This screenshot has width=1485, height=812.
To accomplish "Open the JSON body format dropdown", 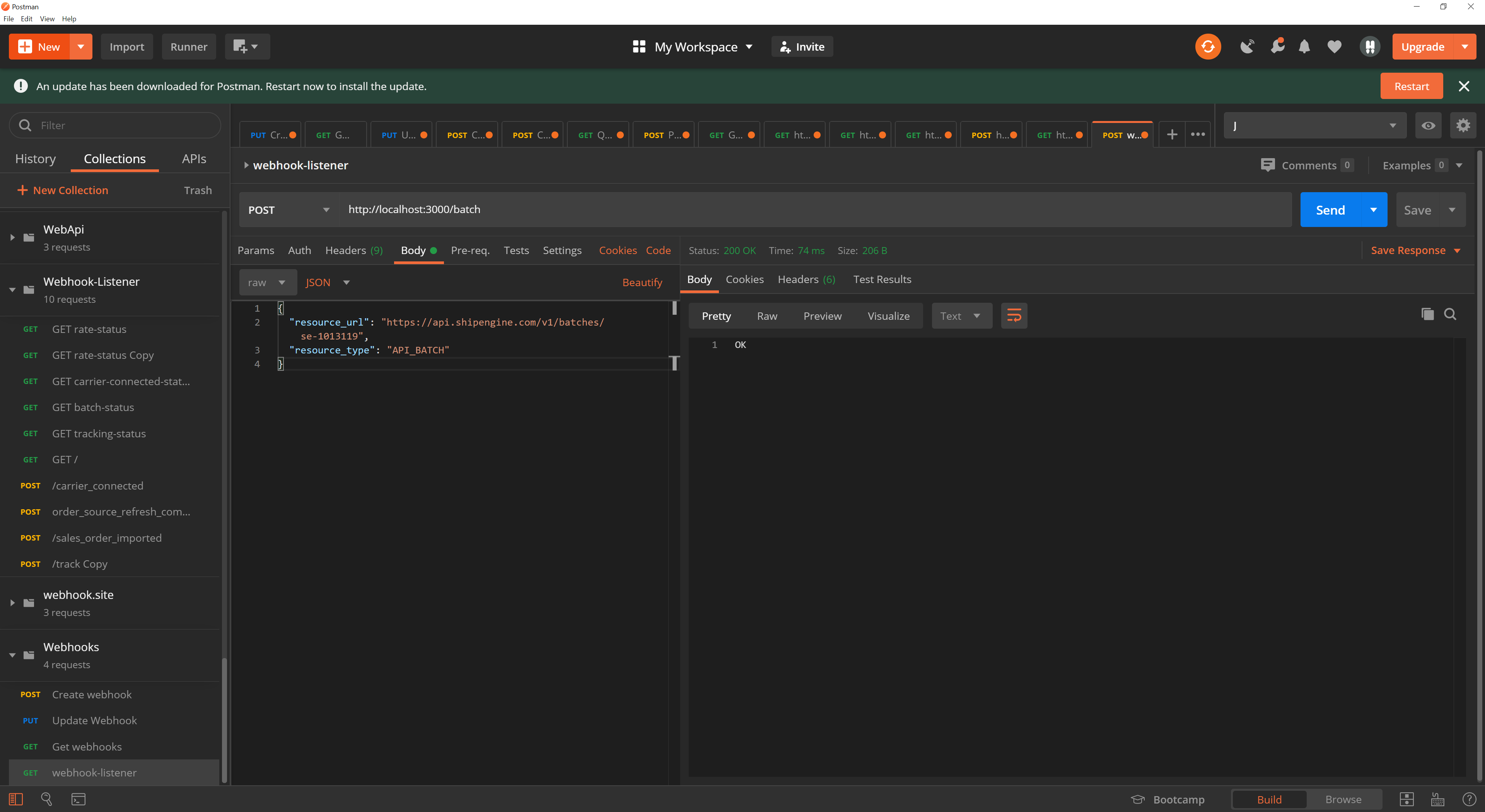I will point(328,282).
